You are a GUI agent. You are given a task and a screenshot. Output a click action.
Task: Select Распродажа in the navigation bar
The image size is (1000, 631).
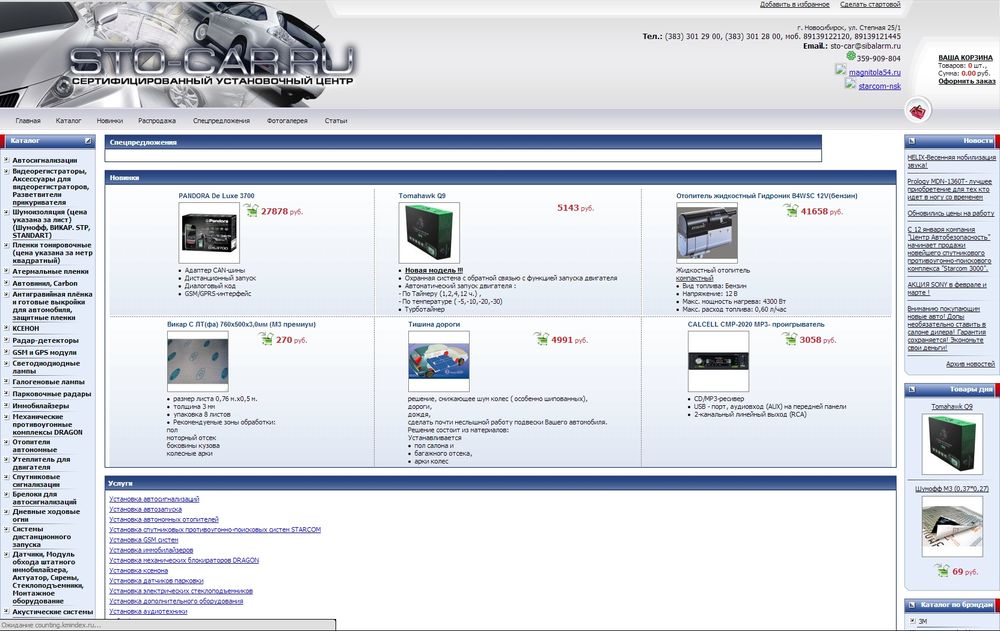(x=157, y=121)
